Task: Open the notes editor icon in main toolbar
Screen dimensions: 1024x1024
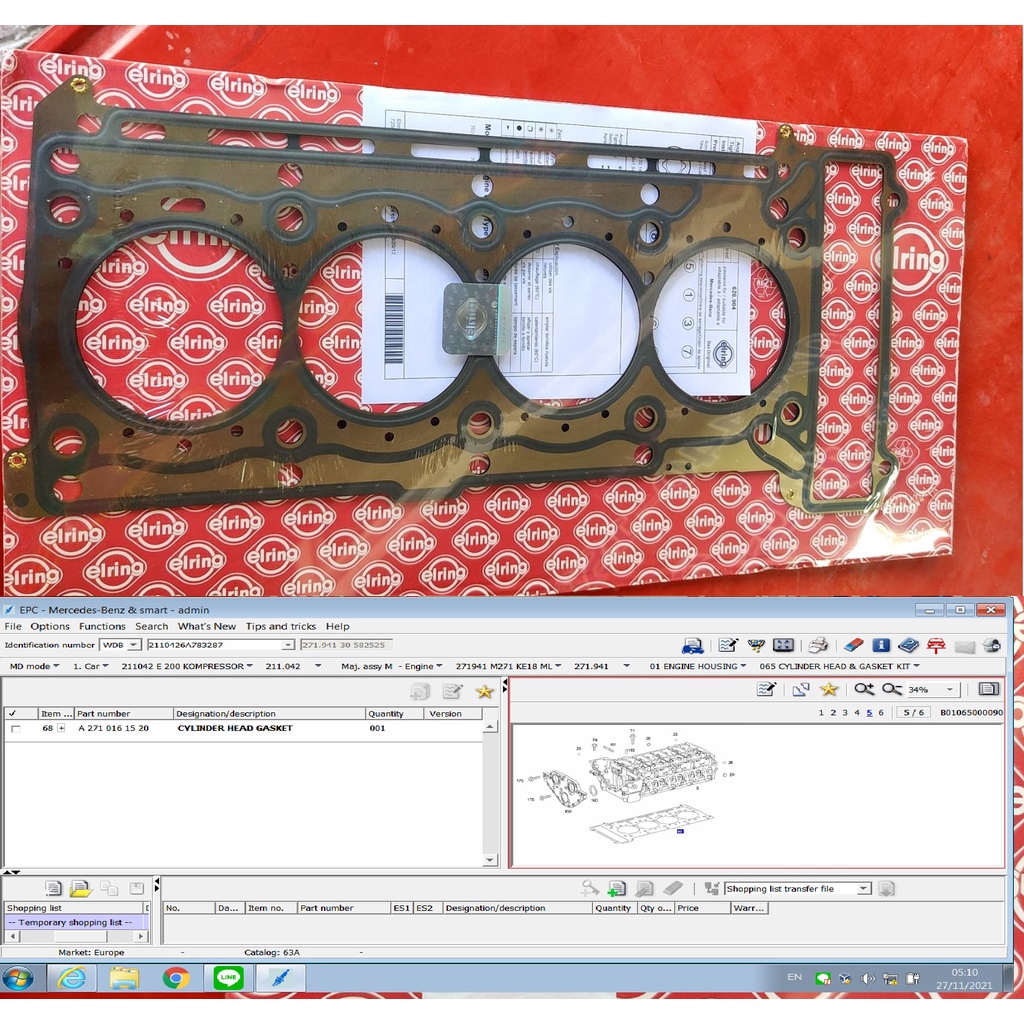Action: click(728, 645)
